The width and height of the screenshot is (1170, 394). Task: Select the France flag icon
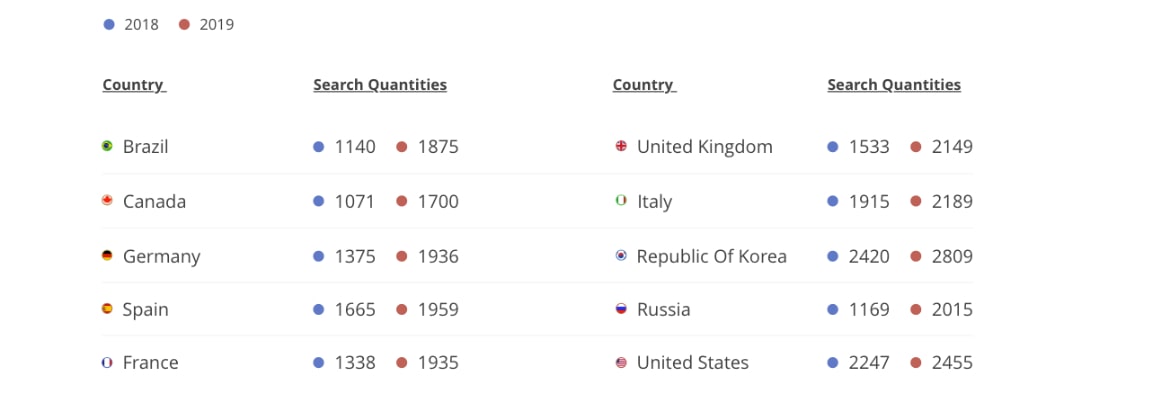(x=107, y=363)
